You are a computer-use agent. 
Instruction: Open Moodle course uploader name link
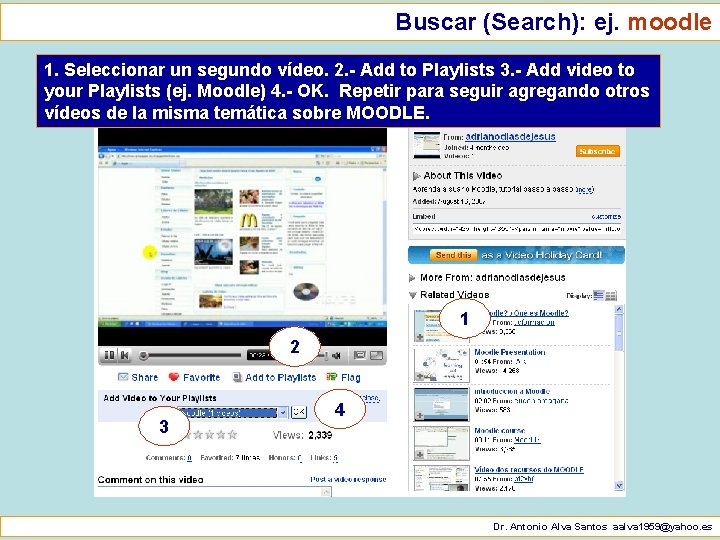[527, 440]
